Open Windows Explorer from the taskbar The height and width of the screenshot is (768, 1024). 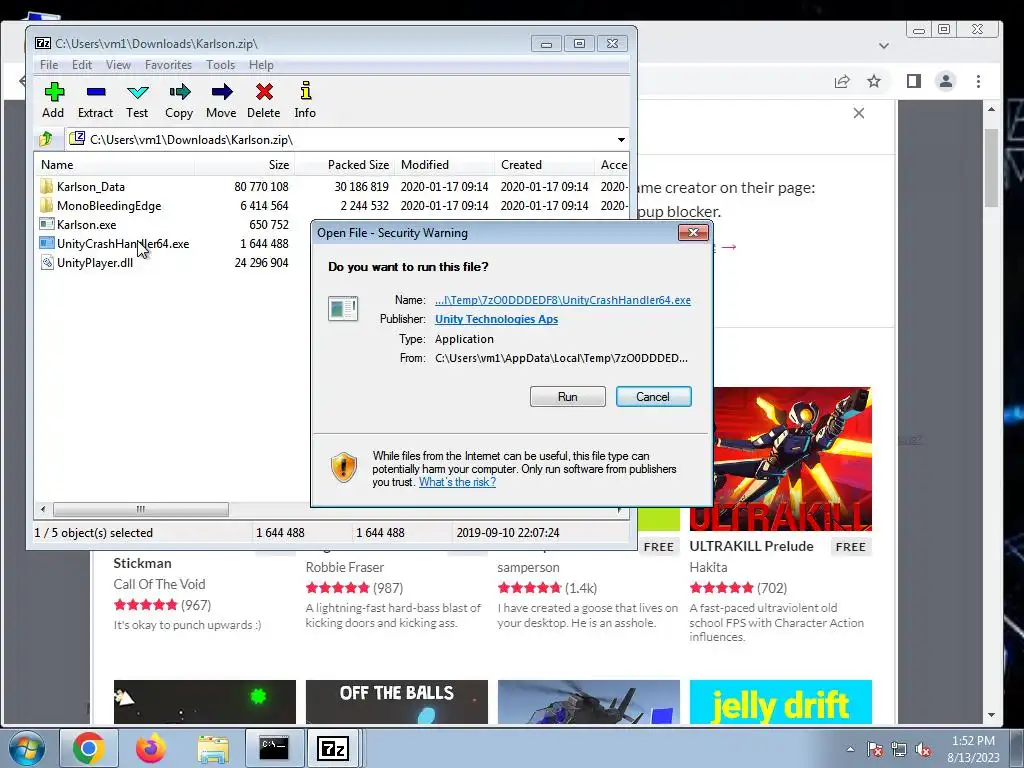[213, 749]
